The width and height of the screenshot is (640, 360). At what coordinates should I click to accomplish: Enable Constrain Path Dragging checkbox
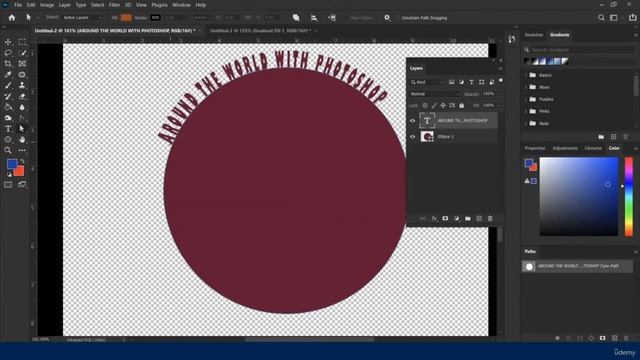[x=398, y=18]
